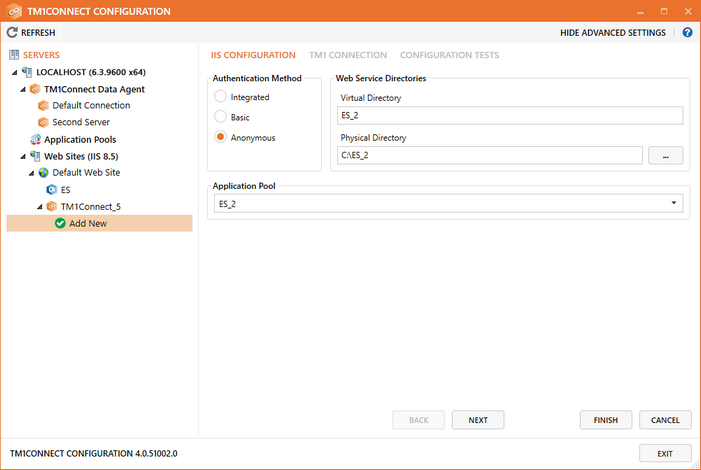Select the Default Connection tree item
Viewport: 701px width, 470px height.
point(91,106)
